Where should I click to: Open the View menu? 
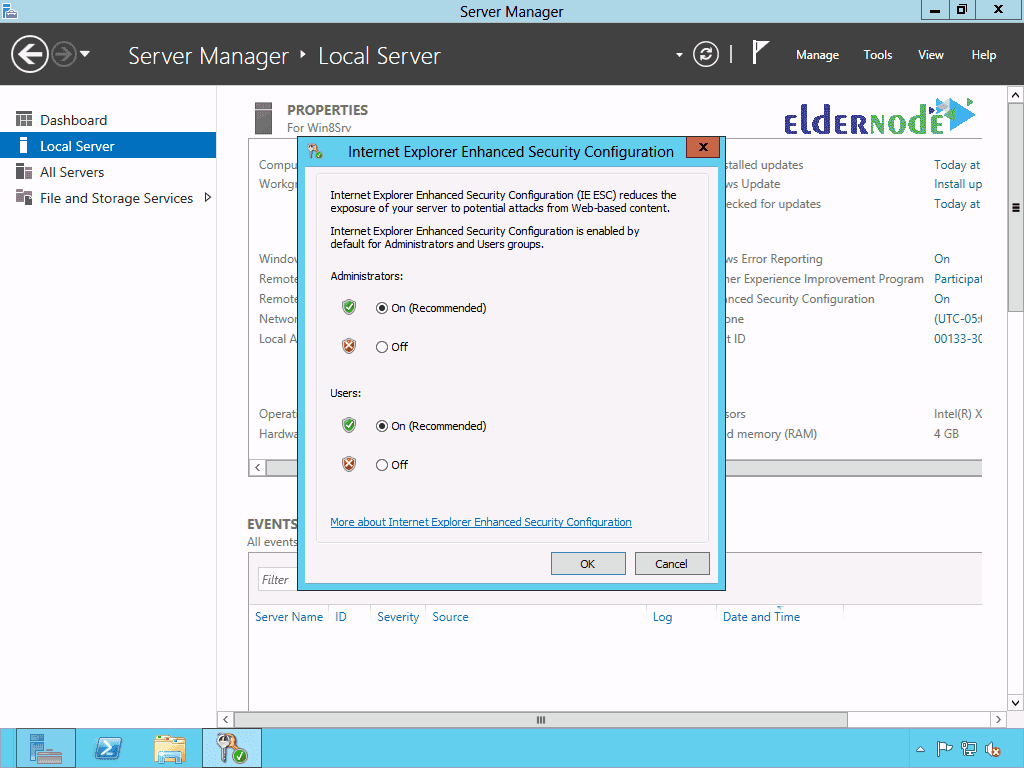[930, 55]
